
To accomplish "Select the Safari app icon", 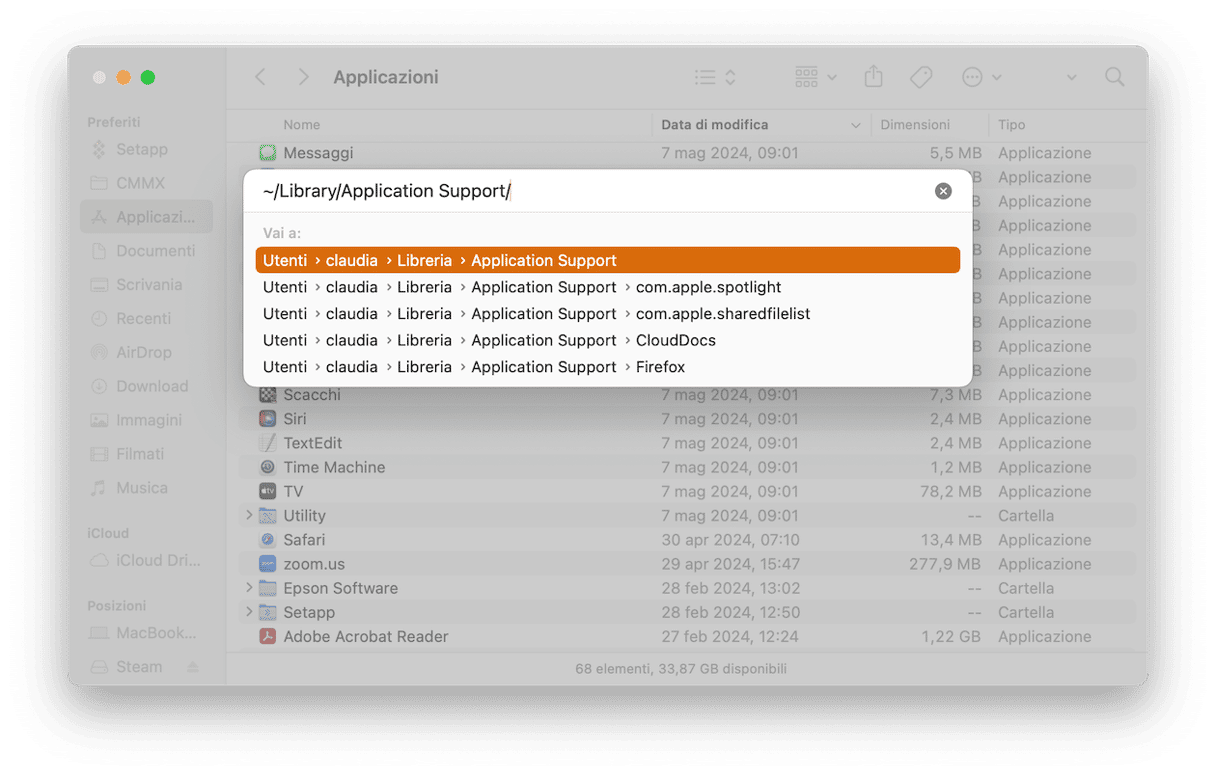I will (x=267, y=540).
